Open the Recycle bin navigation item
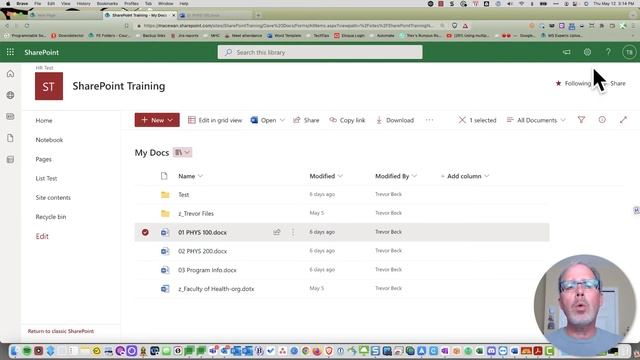Image resolution: width=640 pixels, height=360 pixels. pyautogui.click(x=51, y=217)
